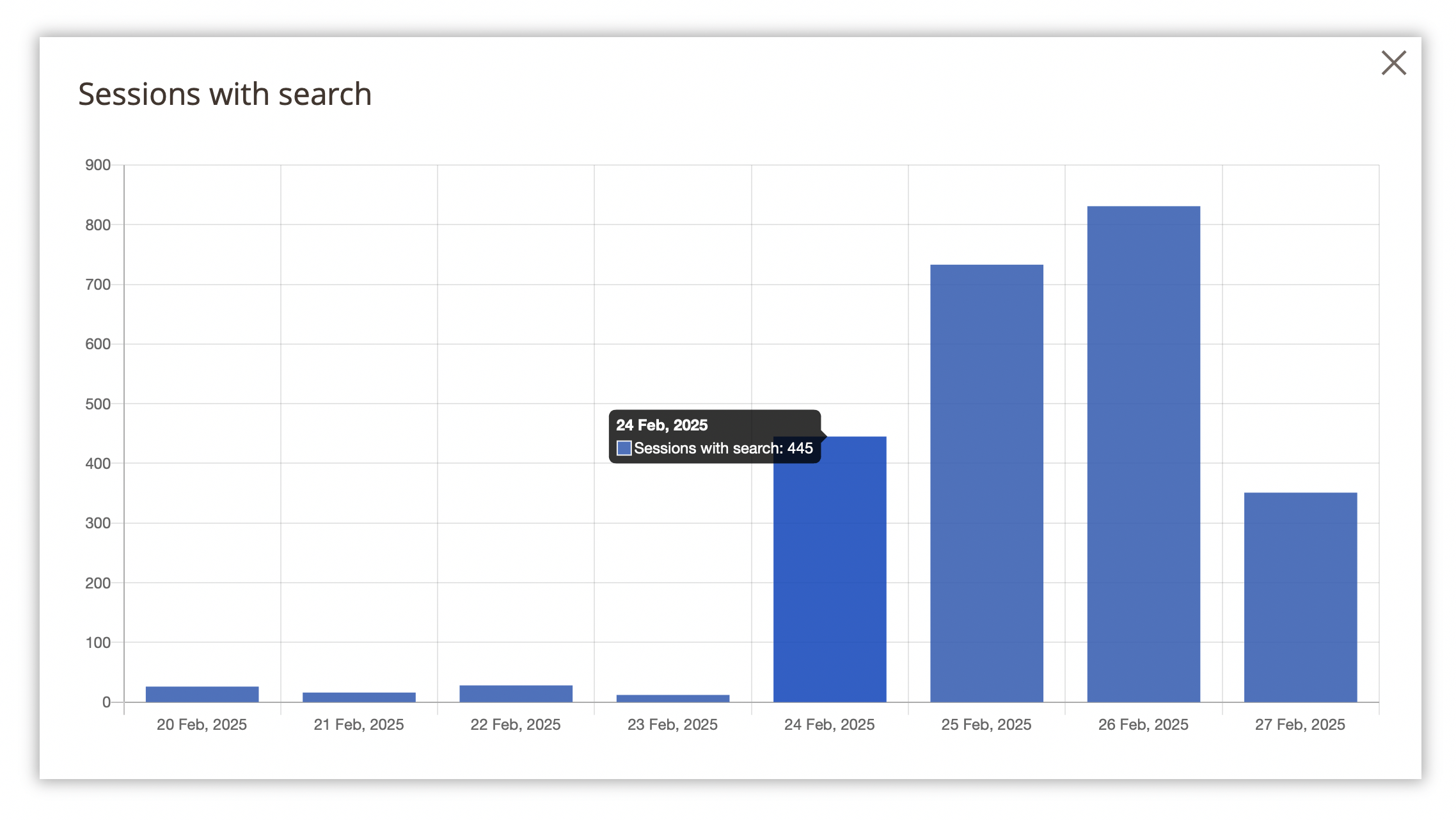This screenshot has width=1456, height=820.
Task: Click the 20 Feb, 2025 bar
Action: tap(202, 694)
